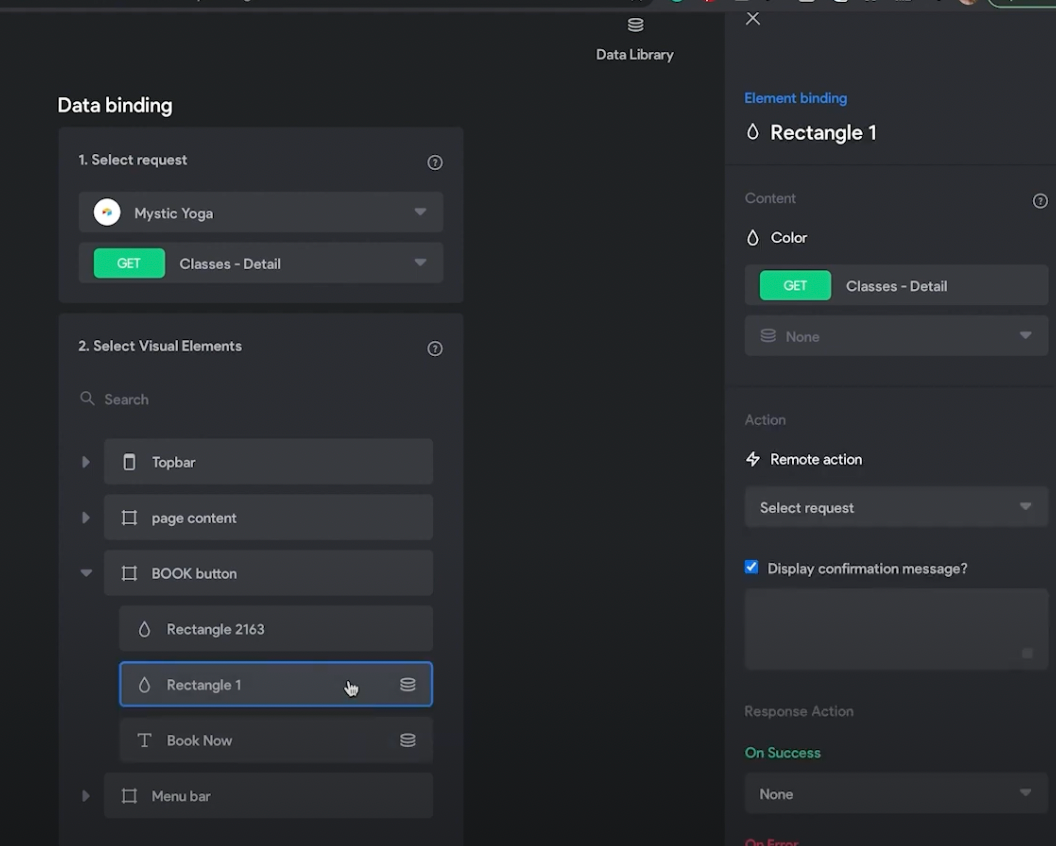Click the On Success label
1056x846 pixels.
[x=783, y=752]
